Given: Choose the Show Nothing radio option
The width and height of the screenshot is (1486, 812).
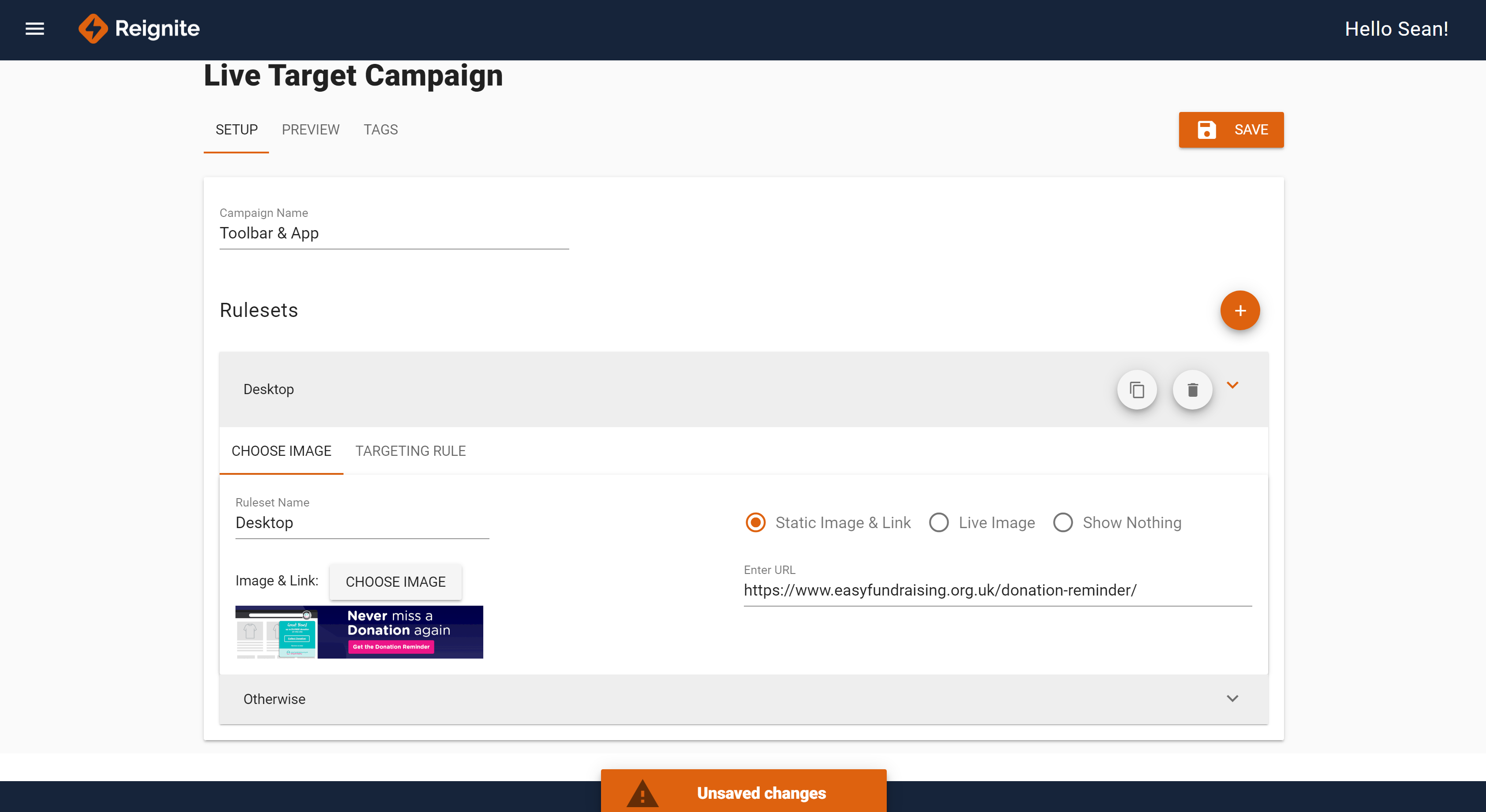Looking at the screenshot, I should point(1063,522).
